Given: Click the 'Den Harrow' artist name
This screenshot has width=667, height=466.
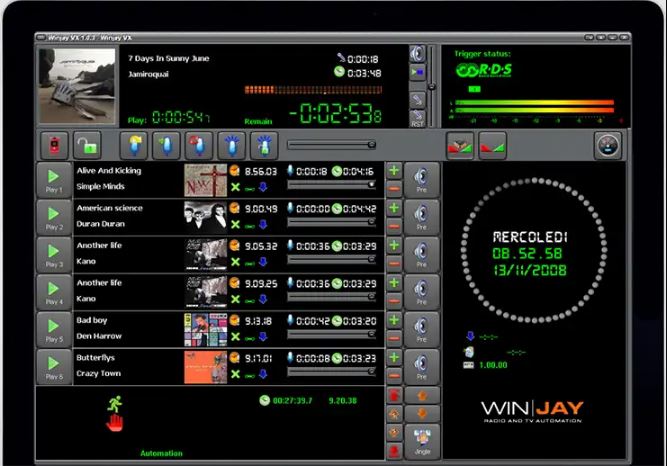Looking at the screenshot, I should pos(99,336).
